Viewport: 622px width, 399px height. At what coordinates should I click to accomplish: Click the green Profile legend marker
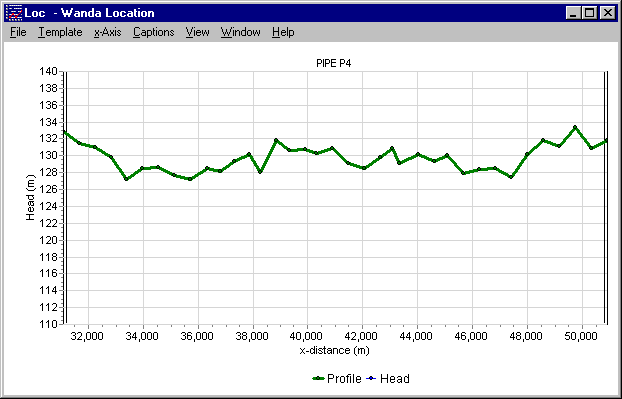click(319, 379)
